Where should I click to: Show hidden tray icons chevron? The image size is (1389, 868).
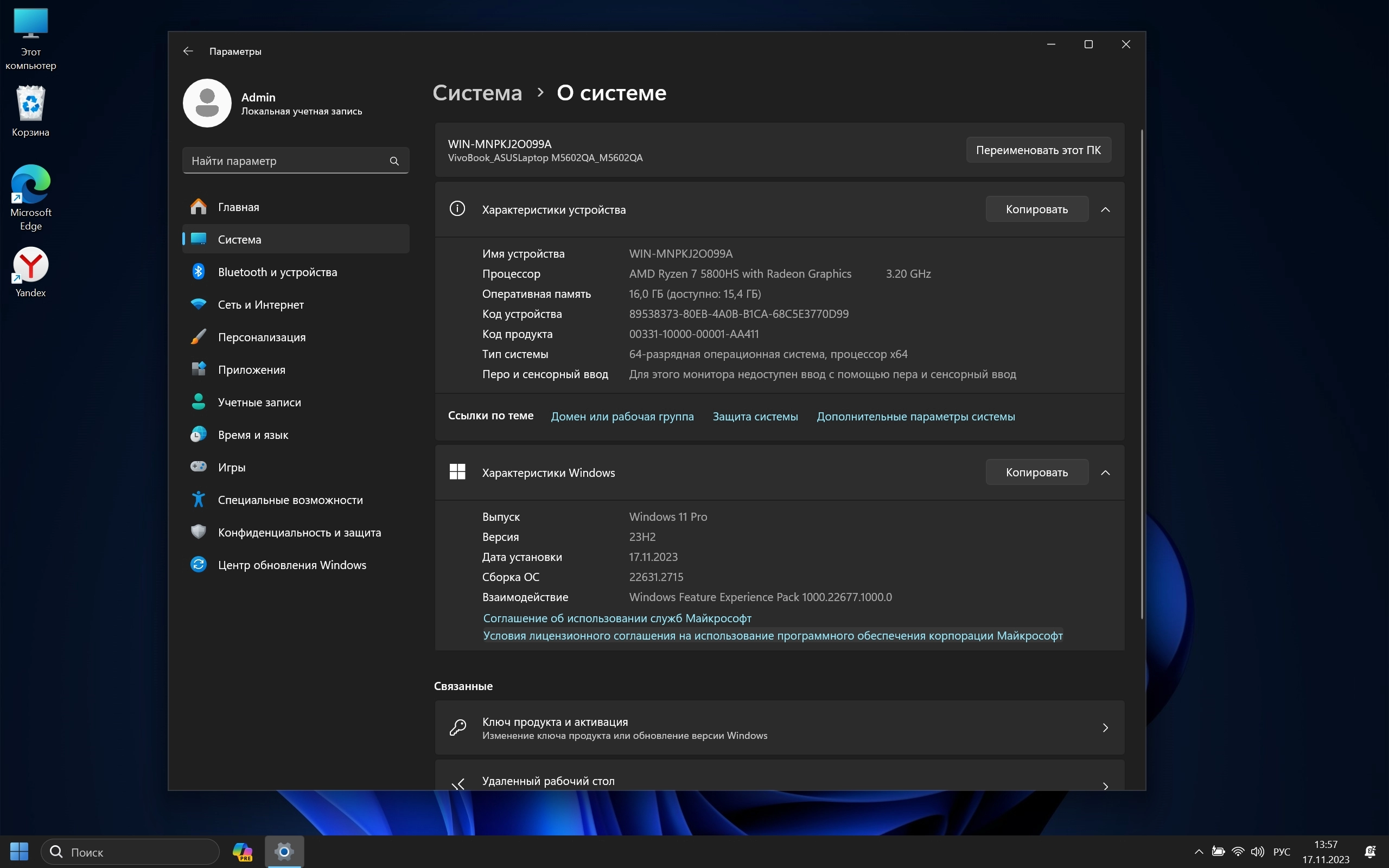point(1199,851)
